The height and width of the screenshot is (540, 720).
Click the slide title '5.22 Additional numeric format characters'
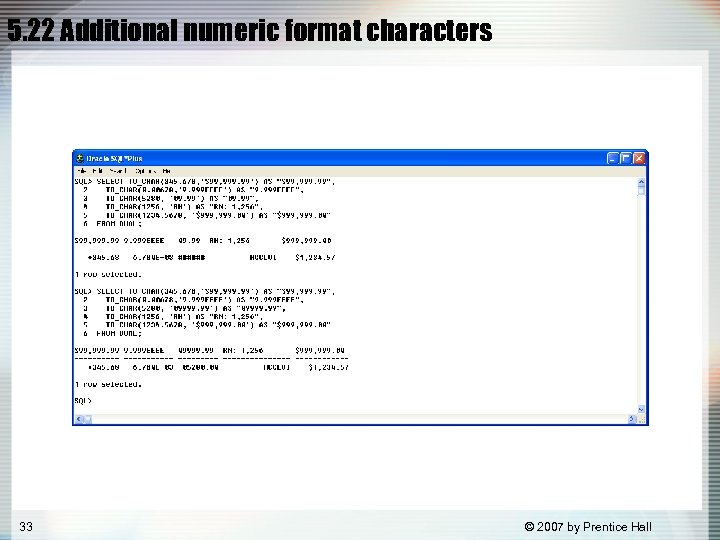tap(250, 30)
